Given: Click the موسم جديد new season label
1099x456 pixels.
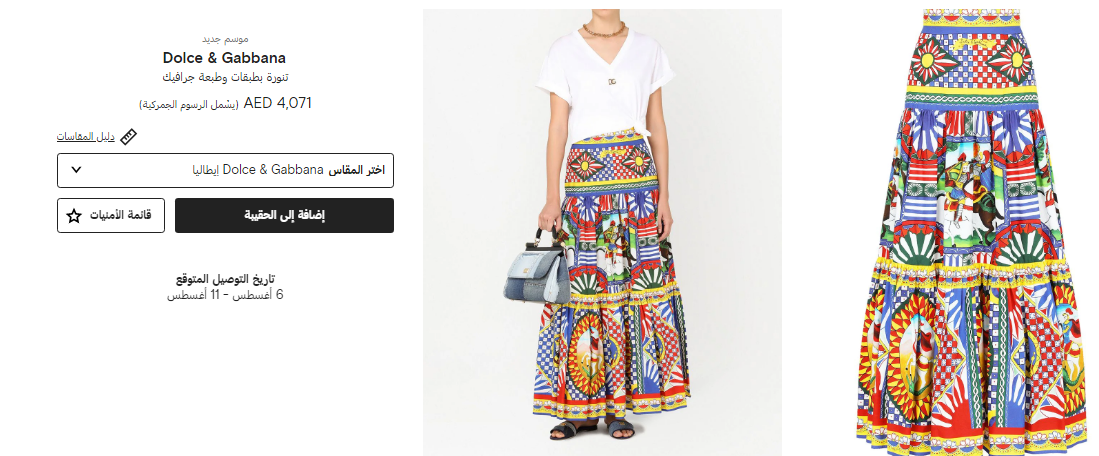Looking at the screenshot, I should pos(225,39).
